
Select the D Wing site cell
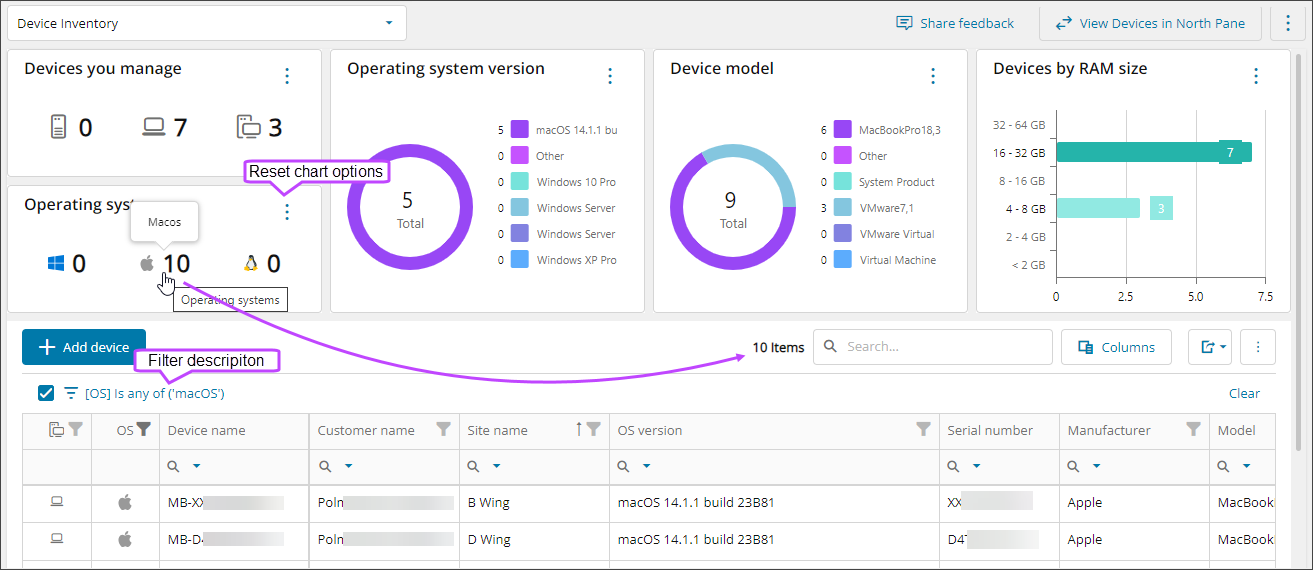click(534, 540)
